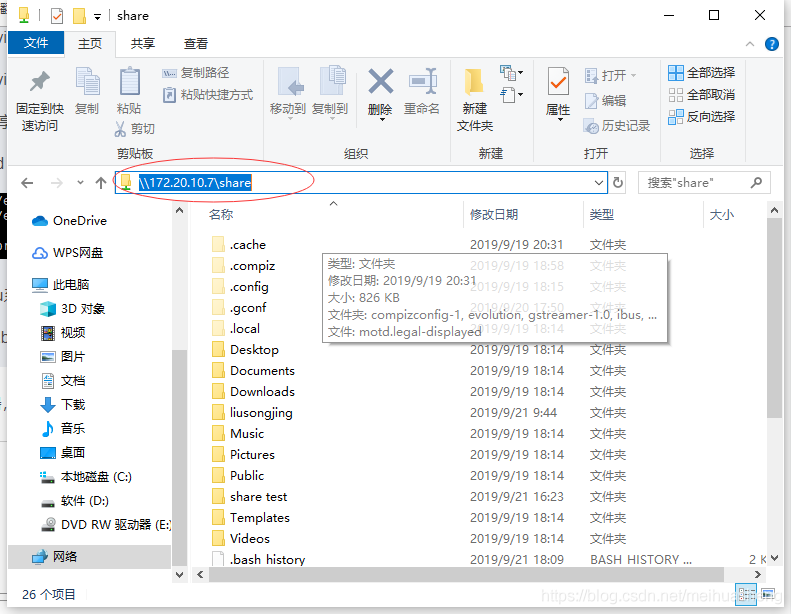Click the Properties quick access toolbar icon

tap(57, 16)
